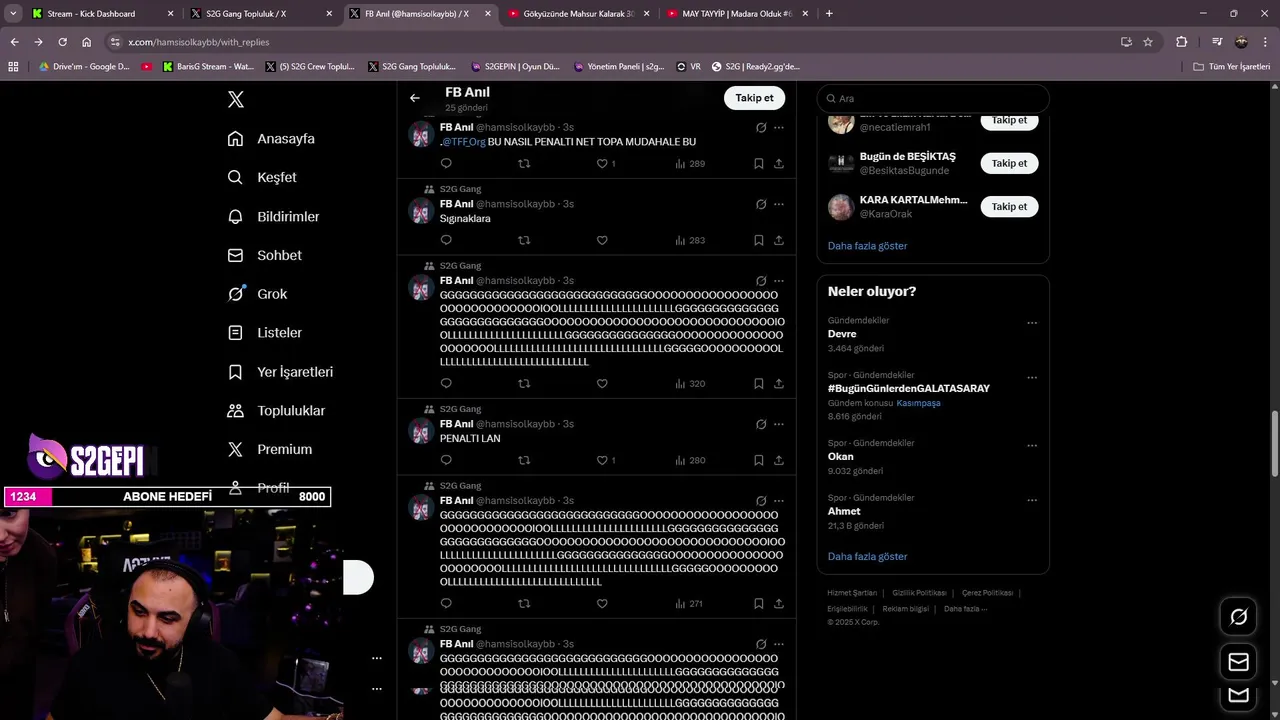Open Okan trending topic

840,457
